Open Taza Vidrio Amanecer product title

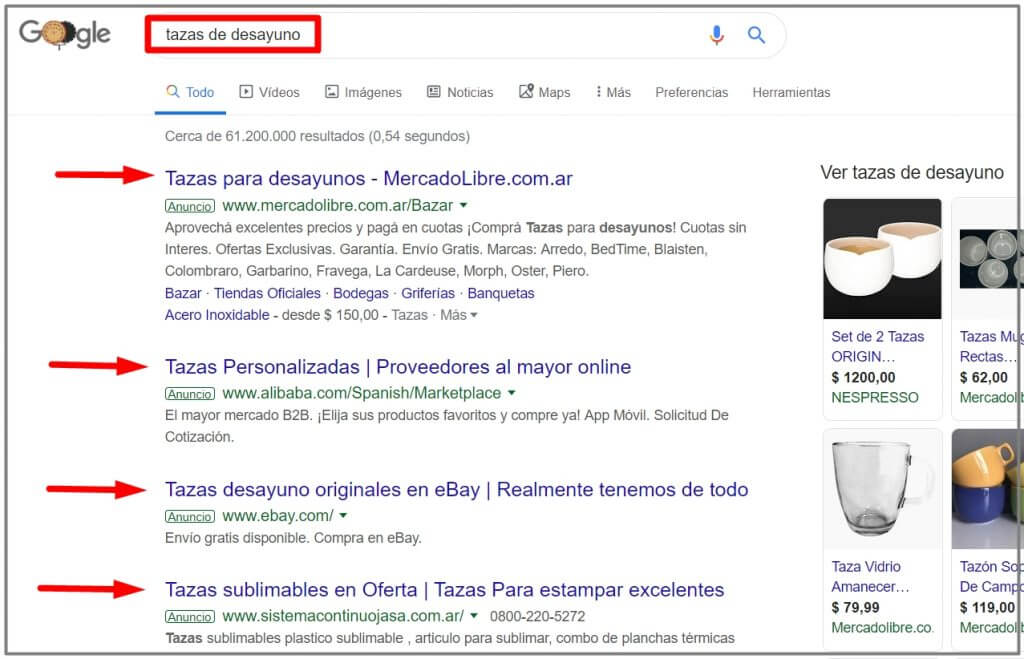870,576
